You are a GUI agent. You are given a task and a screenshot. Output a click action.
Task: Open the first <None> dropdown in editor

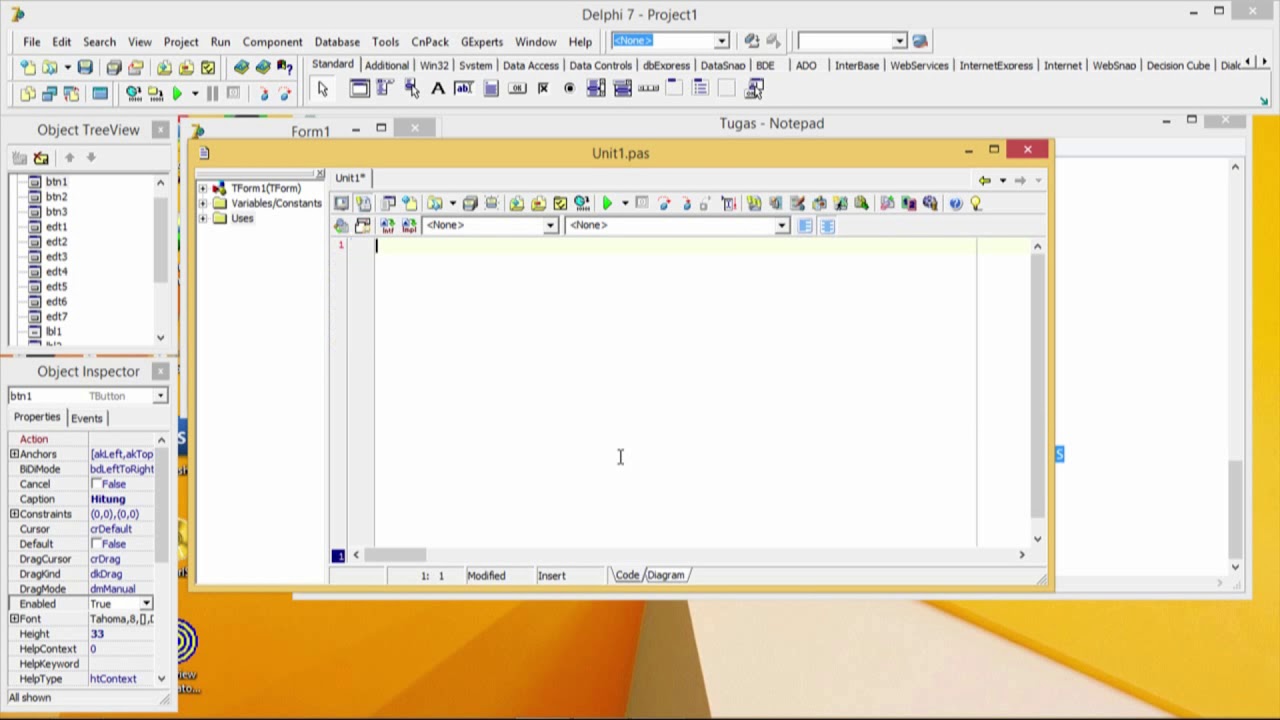(x=550, y=225)
